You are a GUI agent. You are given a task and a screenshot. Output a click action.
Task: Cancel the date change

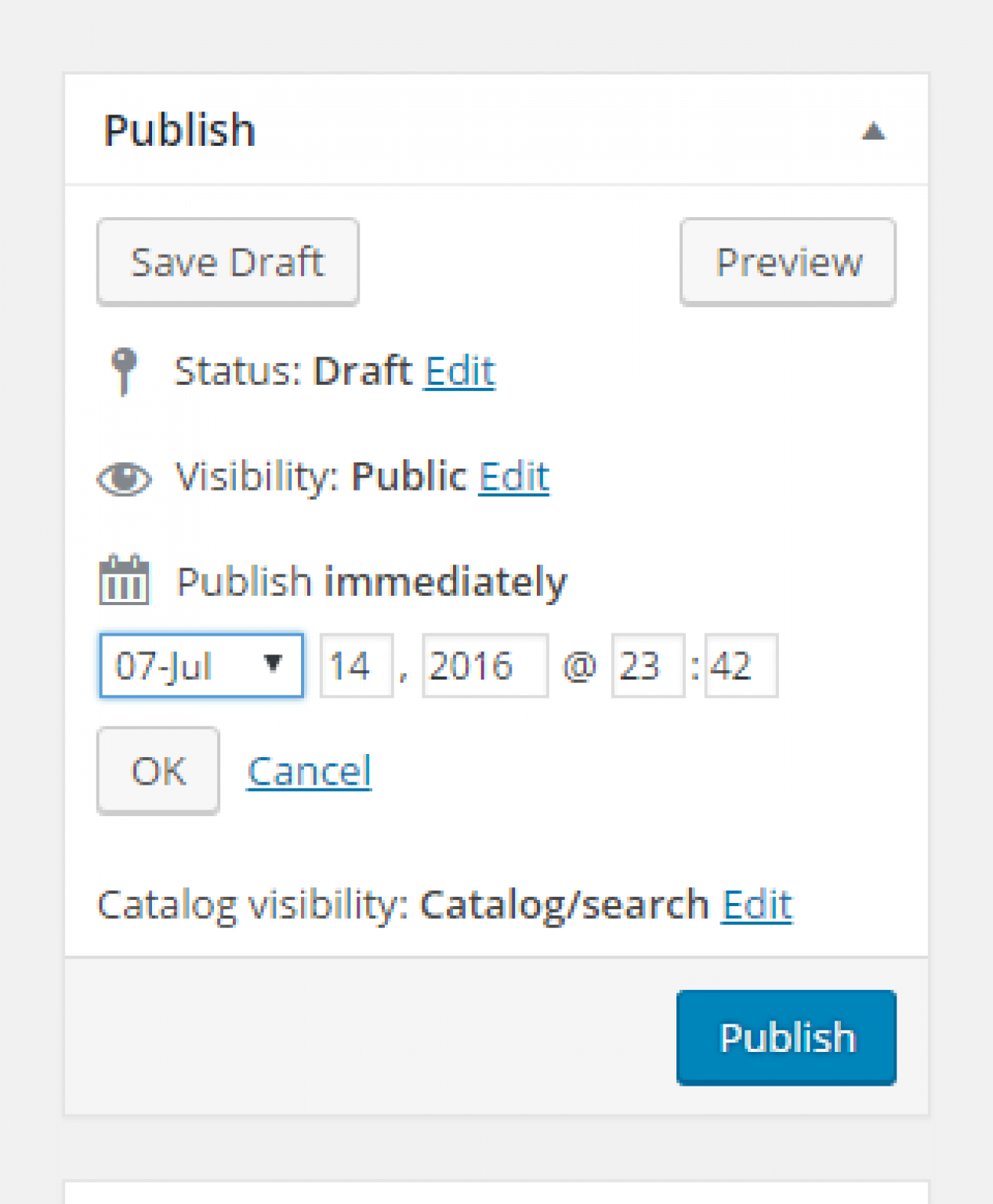(x=309, y=770)
